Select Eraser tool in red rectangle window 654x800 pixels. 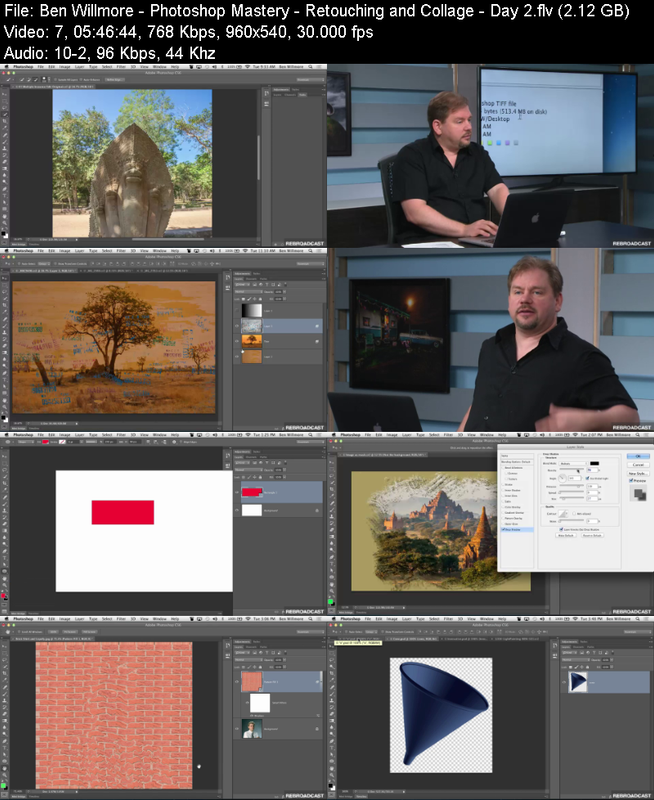coord(5,524)
